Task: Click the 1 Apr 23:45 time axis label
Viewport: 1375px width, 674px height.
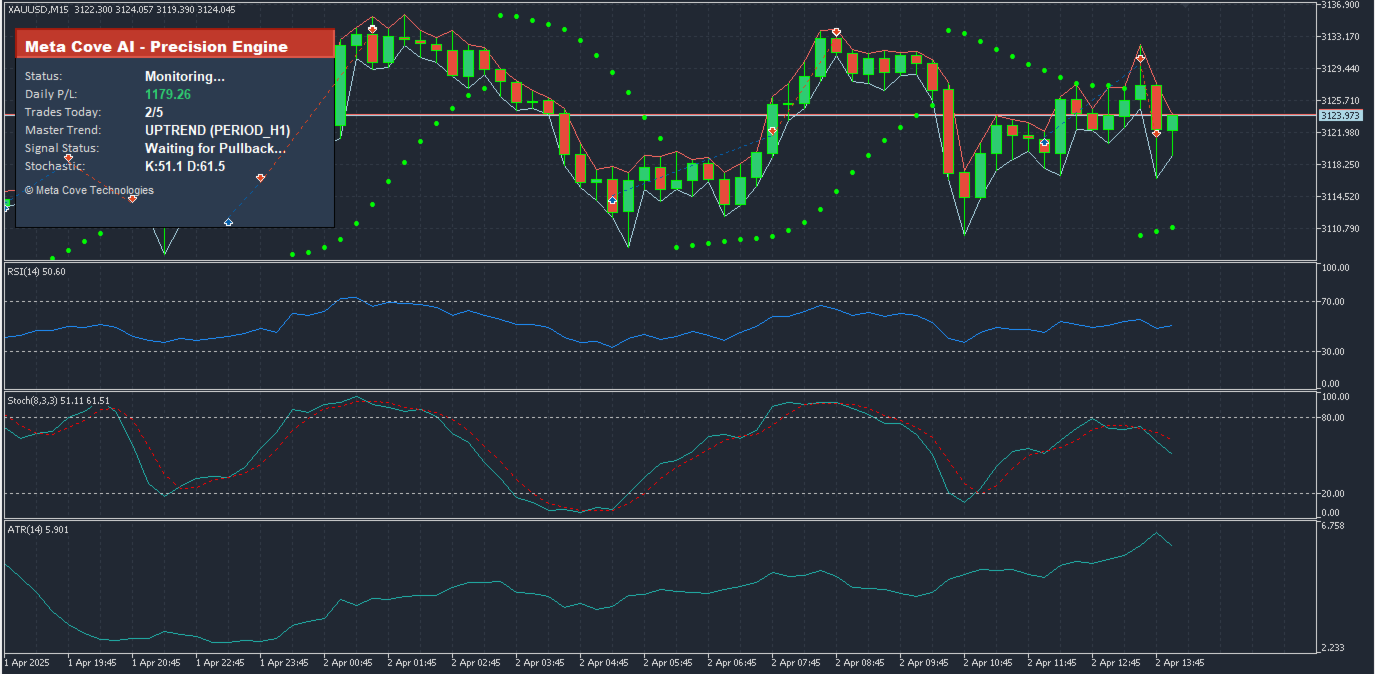Action: tap(284, 662)
